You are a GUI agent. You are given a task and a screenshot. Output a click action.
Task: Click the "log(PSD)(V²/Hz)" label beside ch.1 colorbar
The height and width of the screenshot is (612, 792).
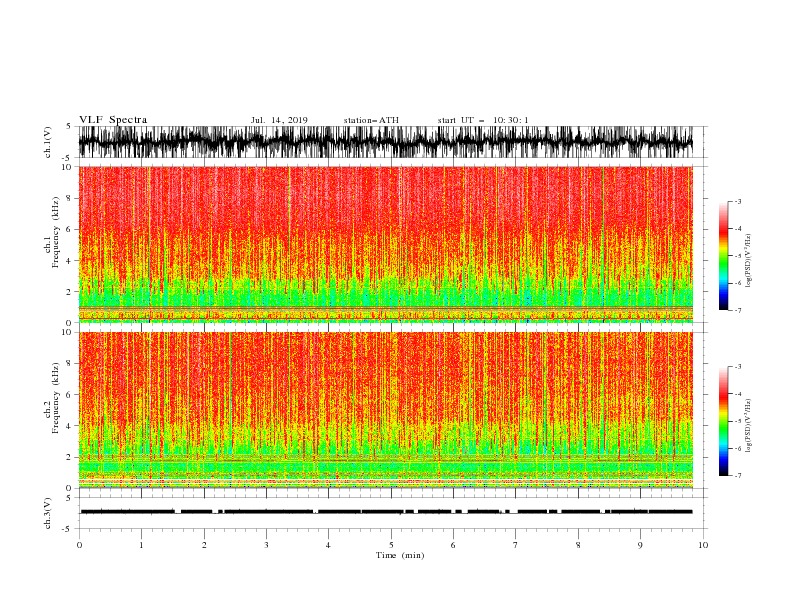coord(749,261)
